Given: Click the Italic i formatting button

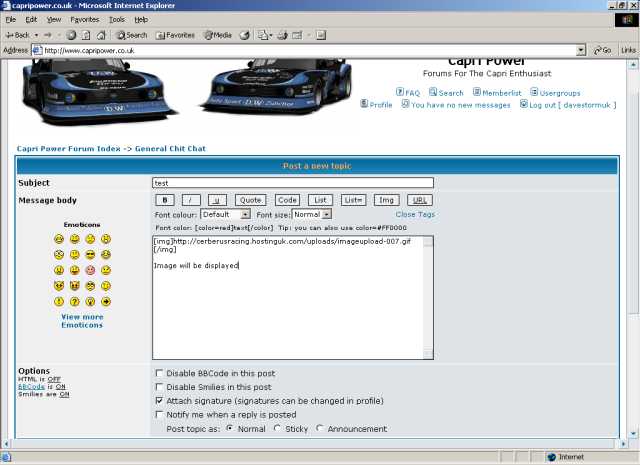Looking at the screenshot, I should 191,200.
